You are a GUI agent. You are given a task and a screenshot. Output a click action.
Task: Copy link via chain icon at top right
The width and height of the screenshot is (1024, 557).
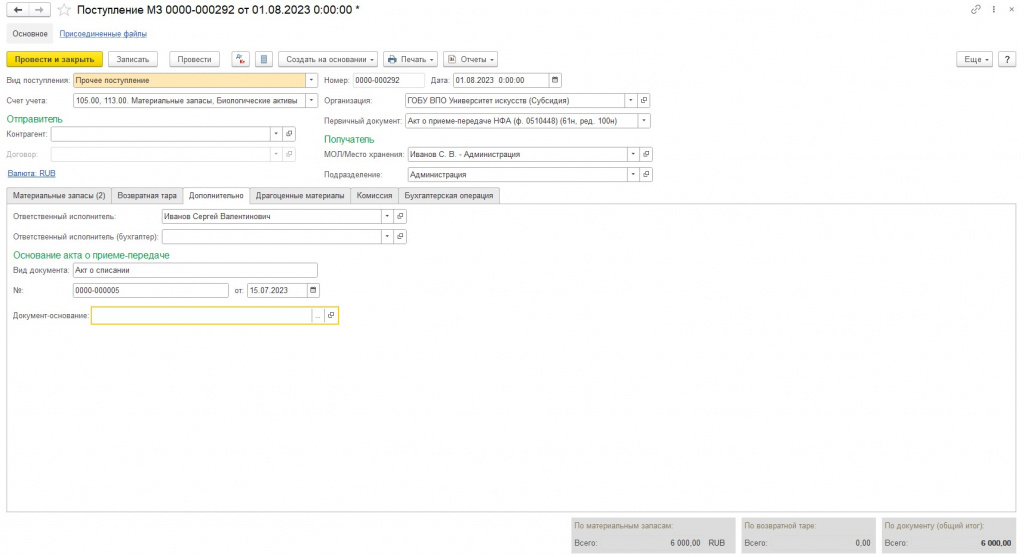tap(976, 10)
